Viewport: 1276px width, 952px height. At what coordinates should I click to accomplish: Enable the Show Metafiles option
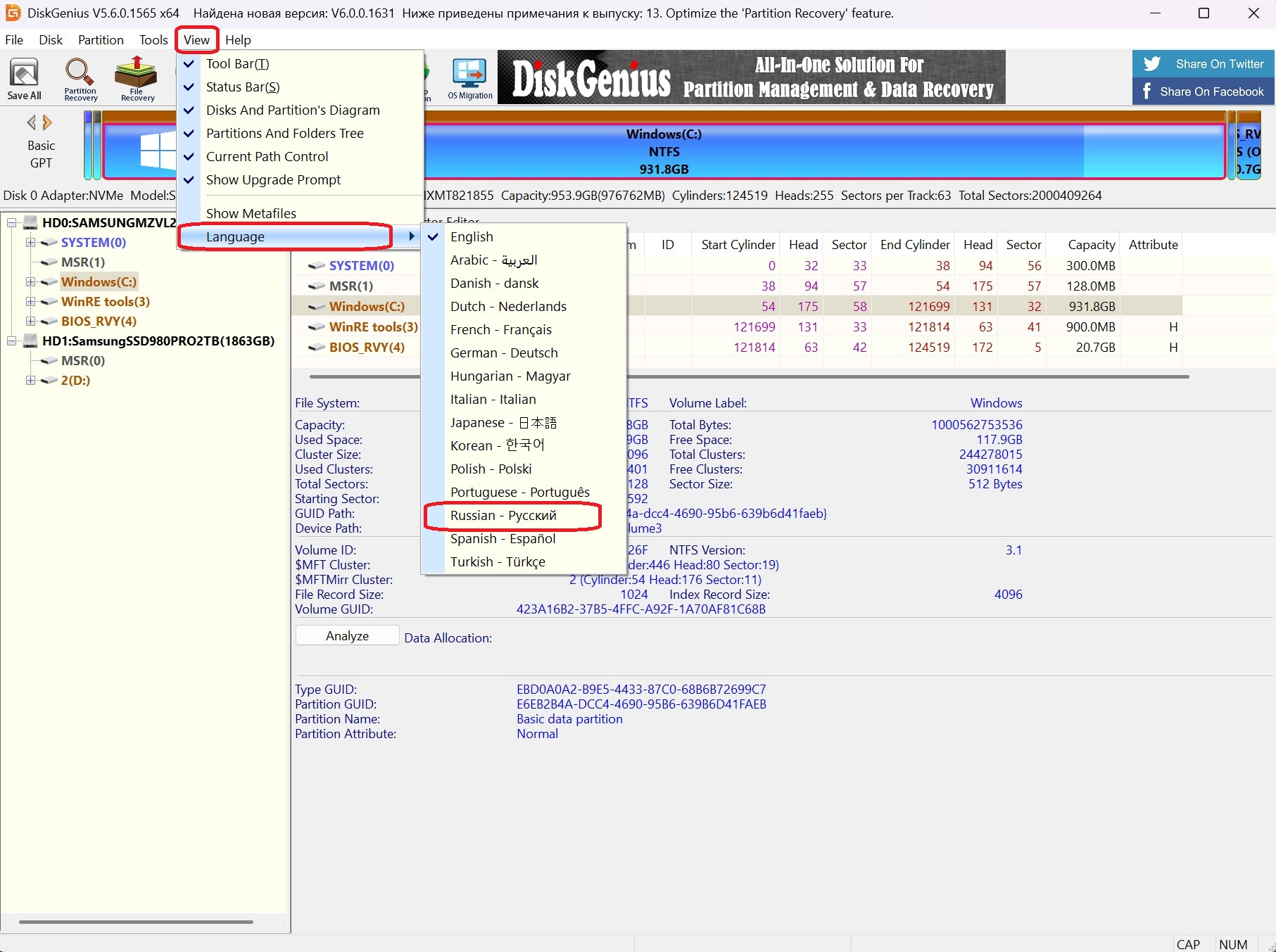301,214
